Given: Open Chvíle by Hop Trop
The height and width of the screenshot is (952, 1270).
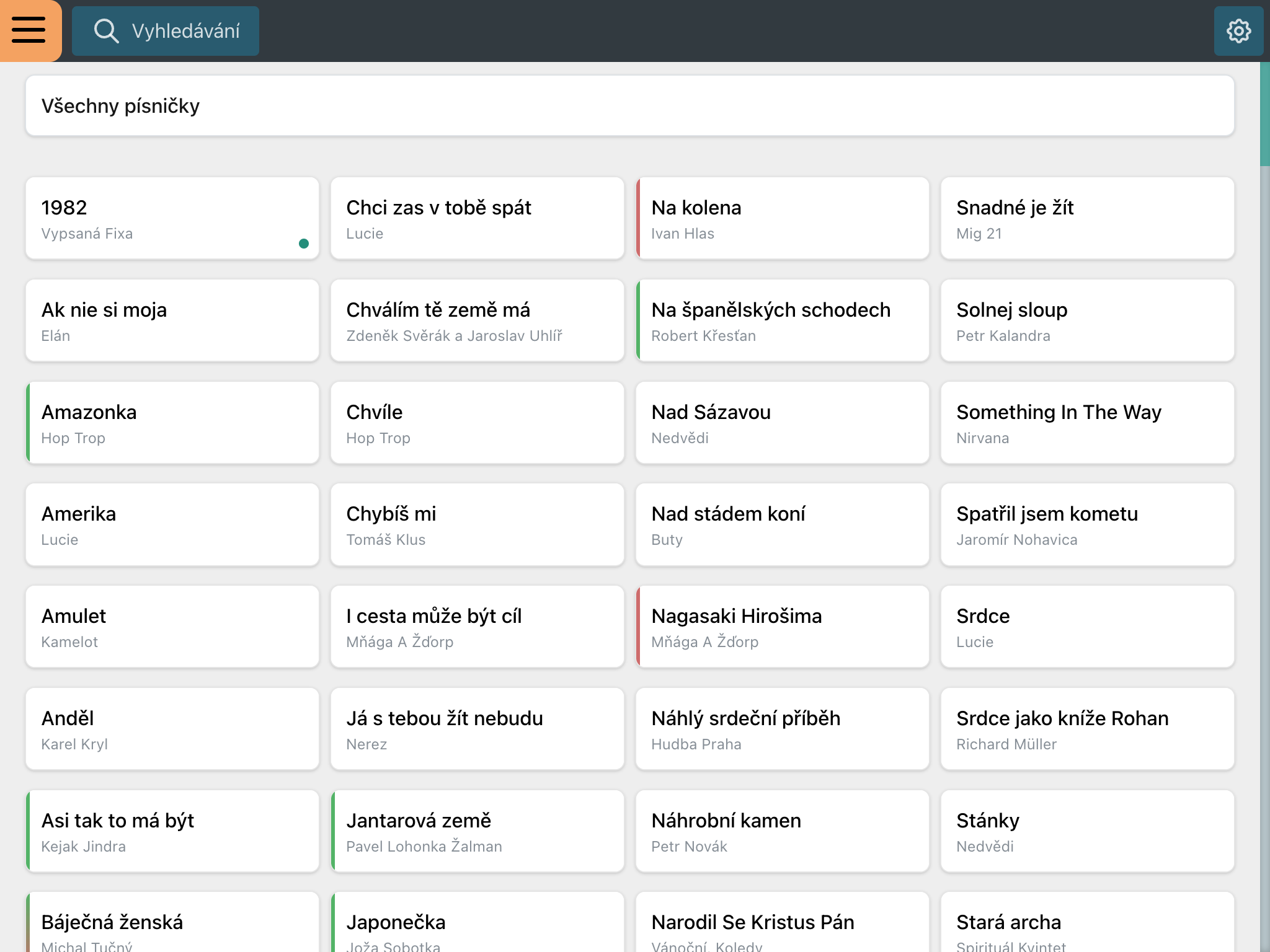Looking at the screenshot, I should click(477, 423).
